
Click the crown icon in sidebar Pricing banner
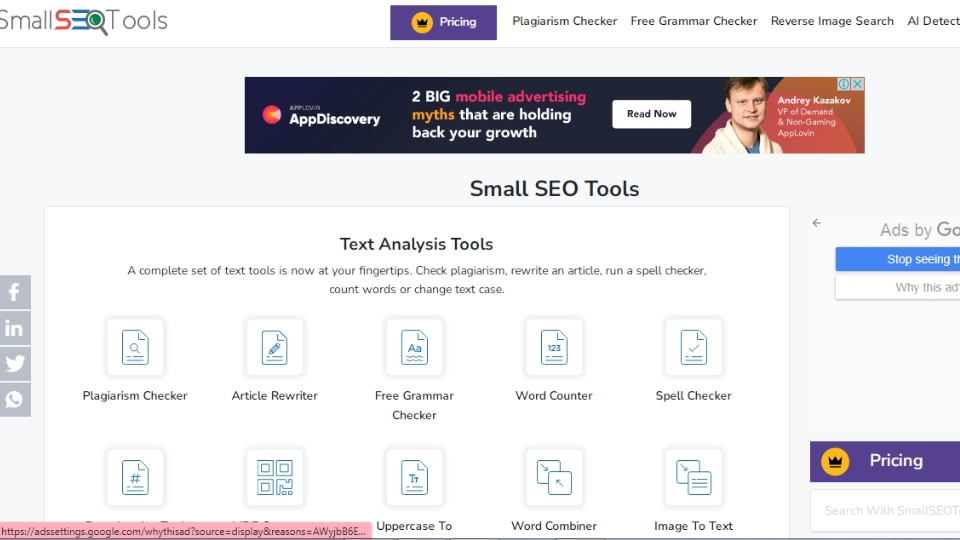pos(835,461)
